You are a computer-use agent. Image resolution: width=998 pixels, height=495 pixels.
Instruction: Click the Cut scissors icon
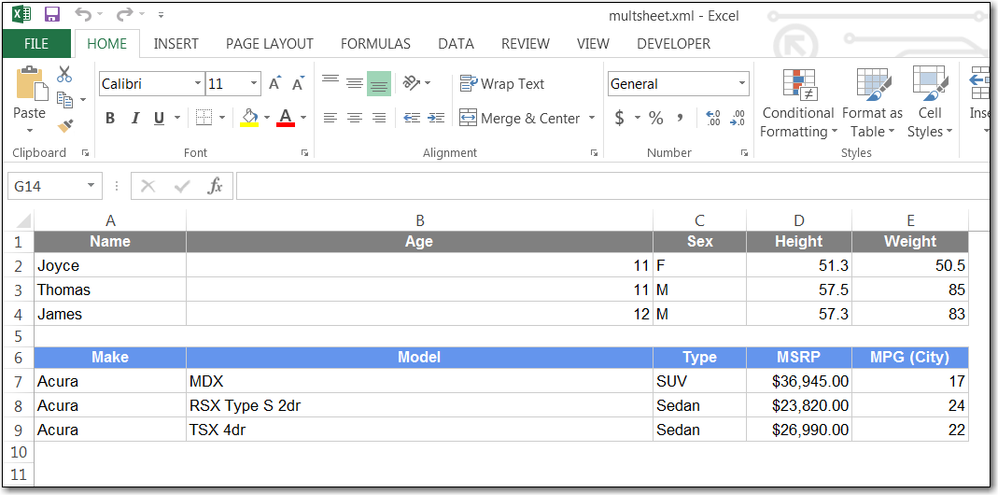pos(65,74)
